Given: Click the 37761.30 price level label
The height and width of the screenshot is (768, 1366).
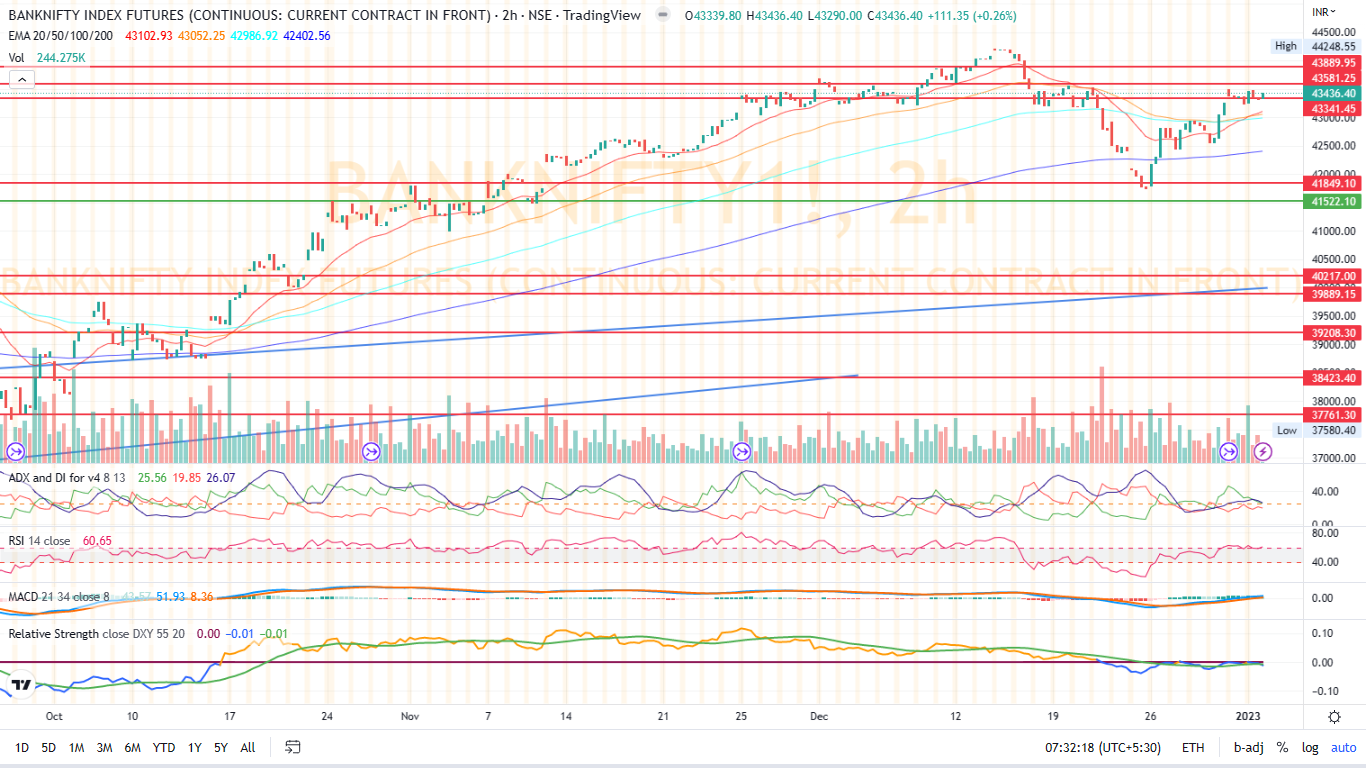Looking at the screenshot, I should (1333, 415).
